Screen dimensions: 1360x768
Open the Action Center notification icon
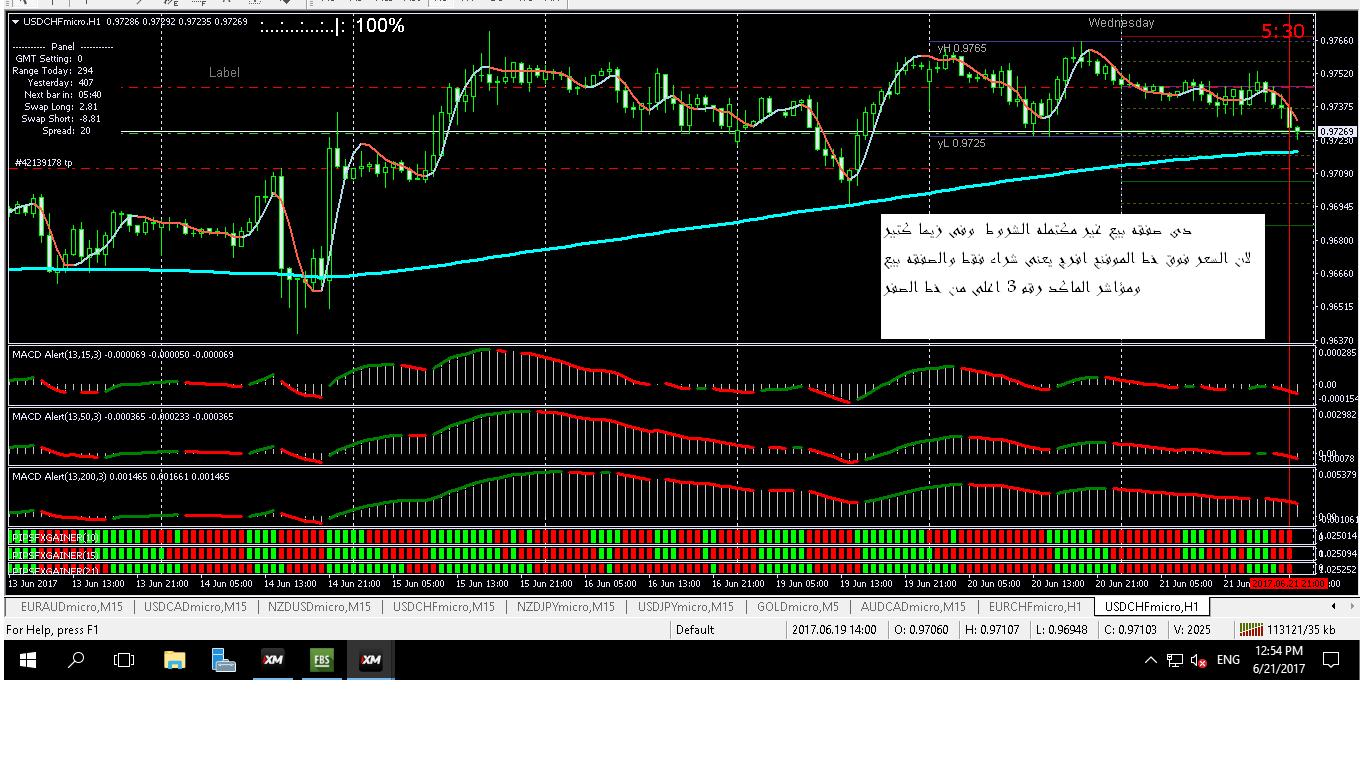point(1331,660)
